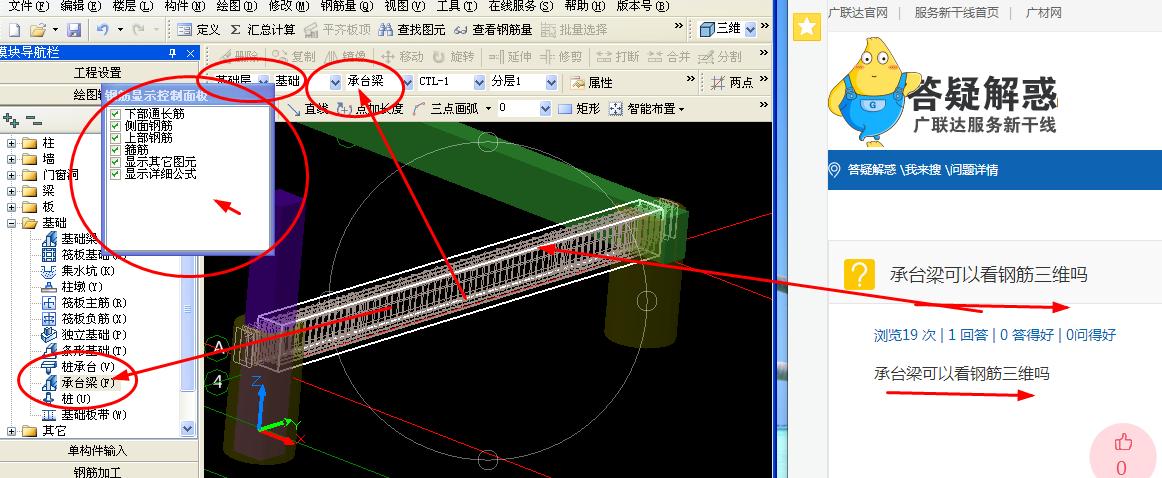Click the yellow star favorites icon
Screen dimensions: 1162x478
pyautogui.click(x=806, y=27)
